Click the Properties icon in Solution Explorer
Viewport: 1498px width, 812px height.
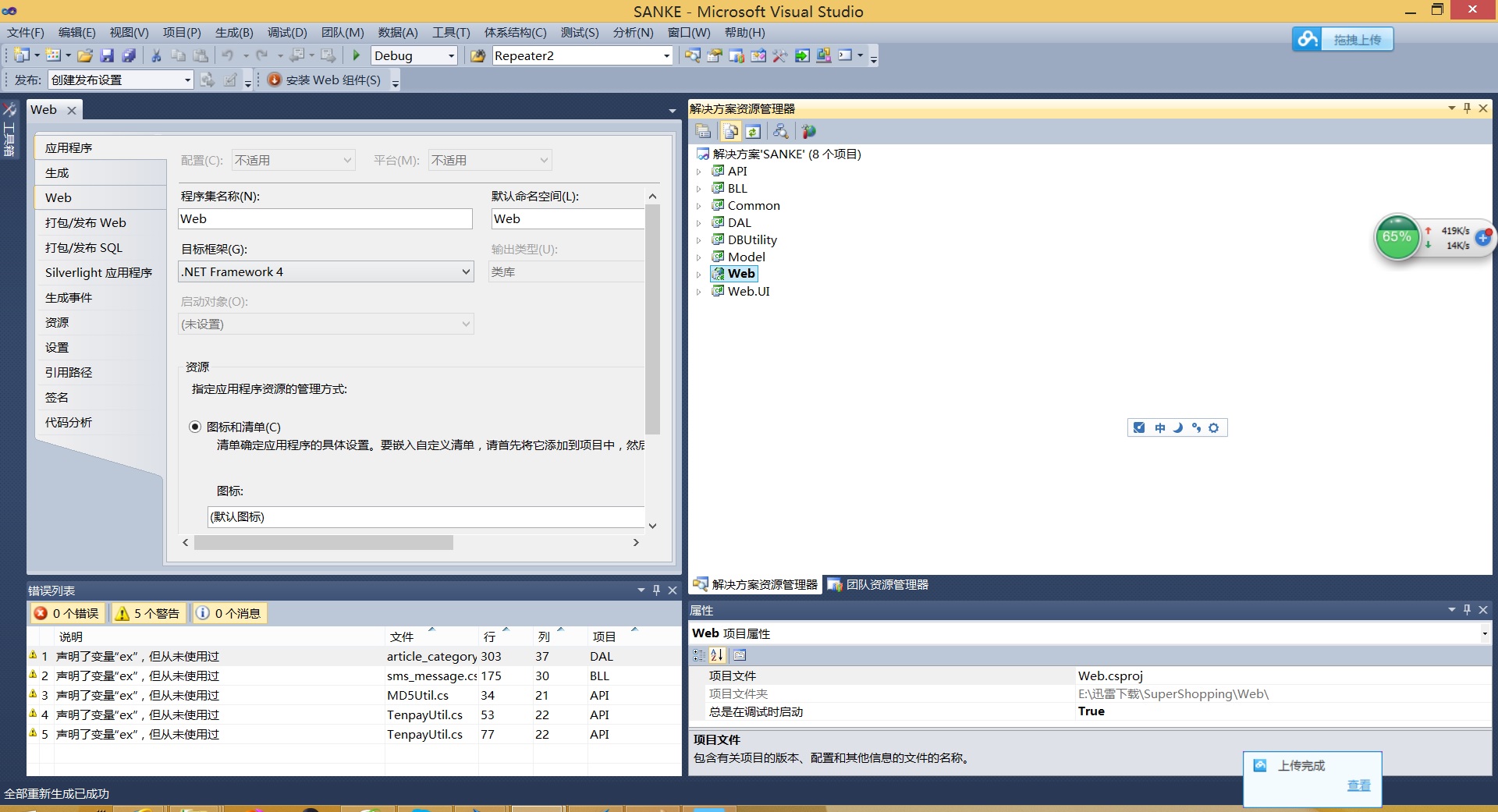[703, 131]
